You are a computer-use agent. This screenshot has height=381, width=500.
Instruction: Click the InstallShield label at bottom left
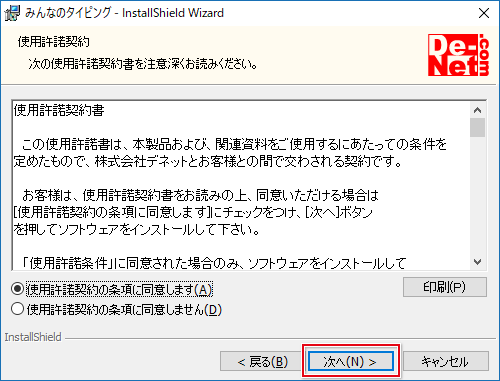click(33, 337)
